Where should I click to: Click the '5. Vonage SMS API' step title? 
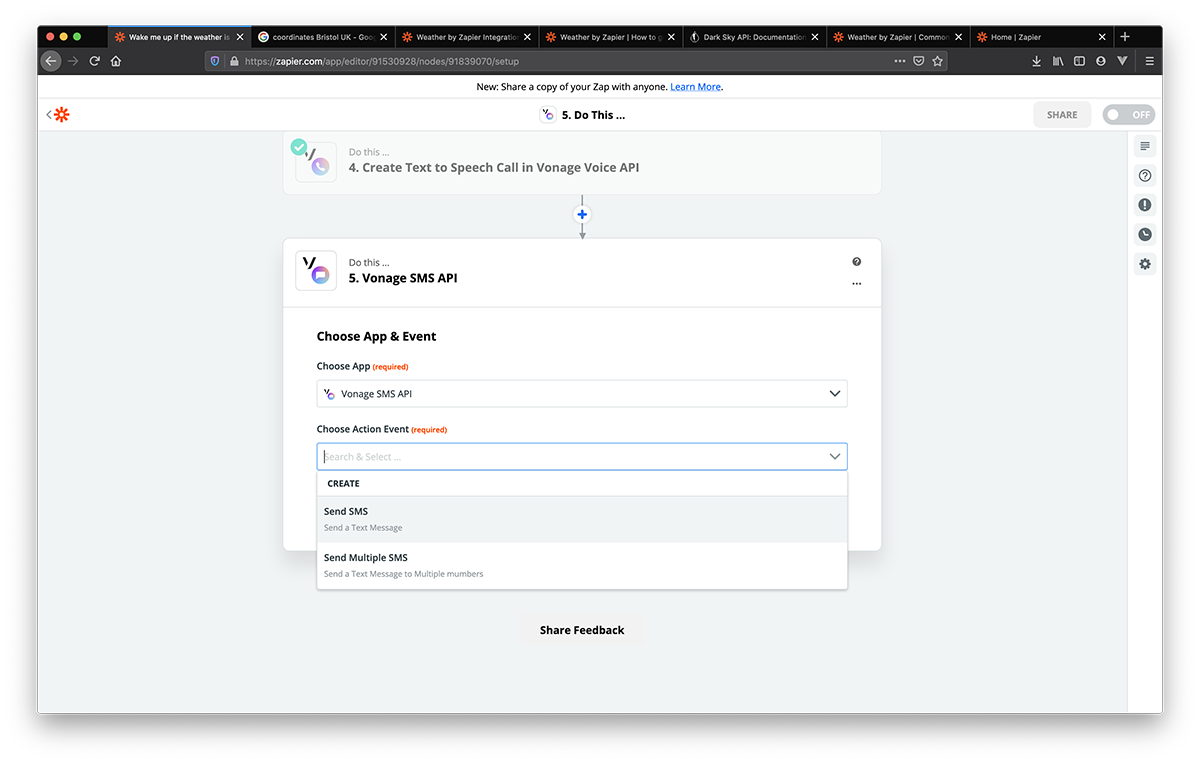pyautogui.click(x=403, y=279)
